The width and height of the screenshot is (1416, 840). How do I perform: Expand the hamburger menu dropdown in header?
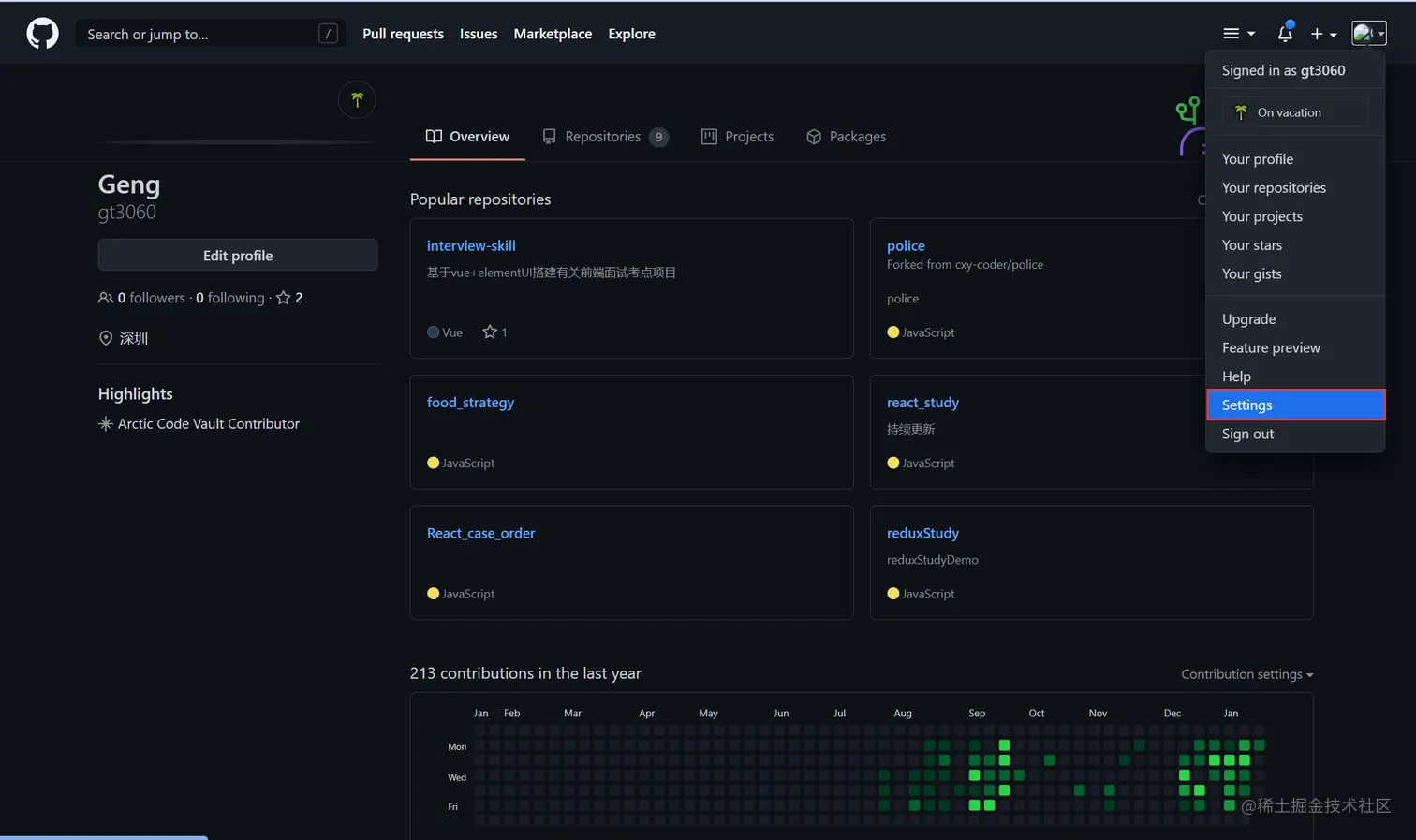point(1238,34)
